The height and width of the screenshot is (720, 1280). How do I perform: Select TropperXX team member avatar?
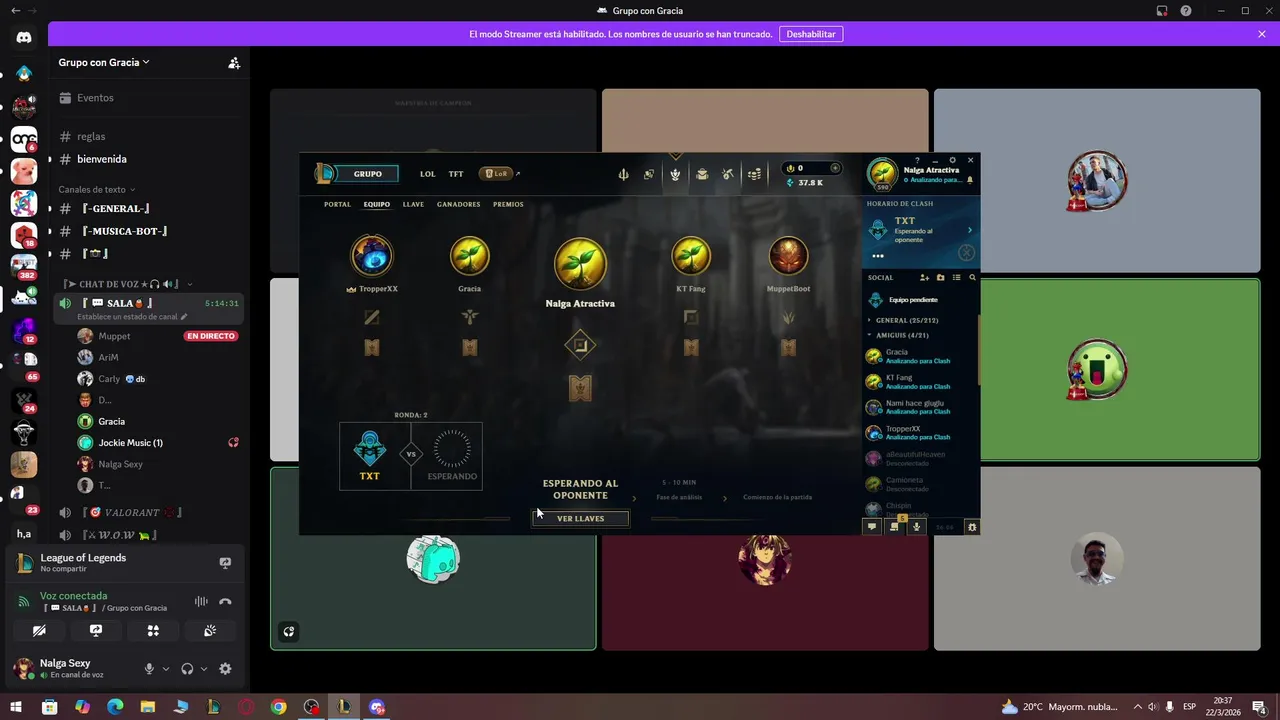coord(372,256)
